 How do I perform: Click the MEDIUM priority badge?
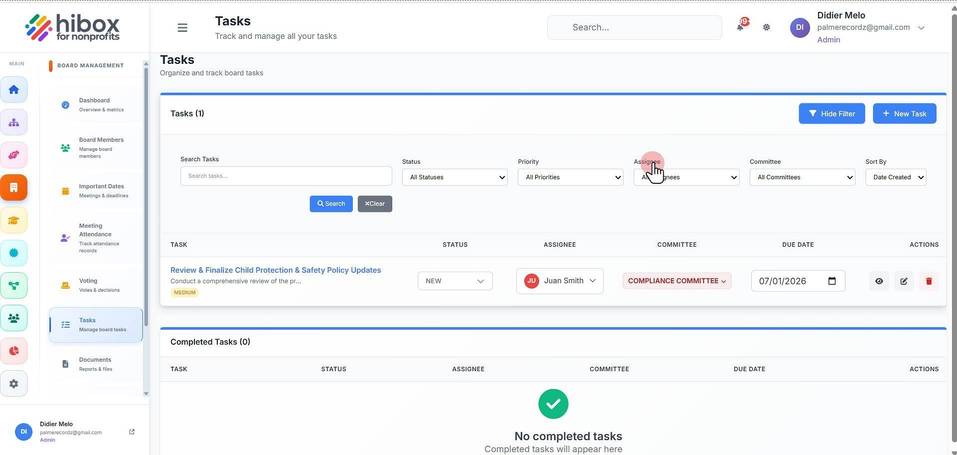[x=185, y=293]
